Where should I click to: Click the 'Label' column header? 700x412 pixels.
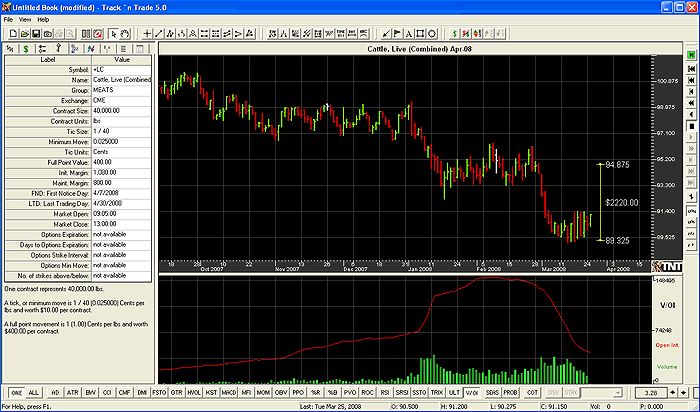point(48,60)
